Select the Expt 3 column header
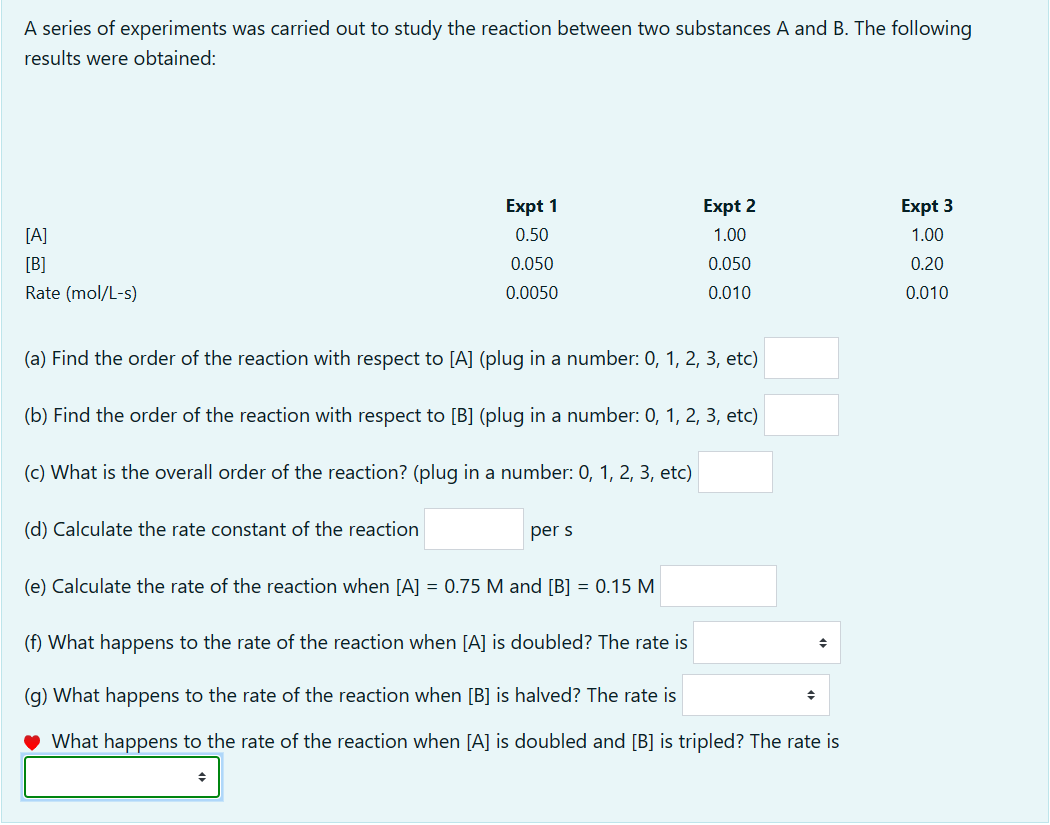This screenshot has width=1050, height=825. pos(926,205)
